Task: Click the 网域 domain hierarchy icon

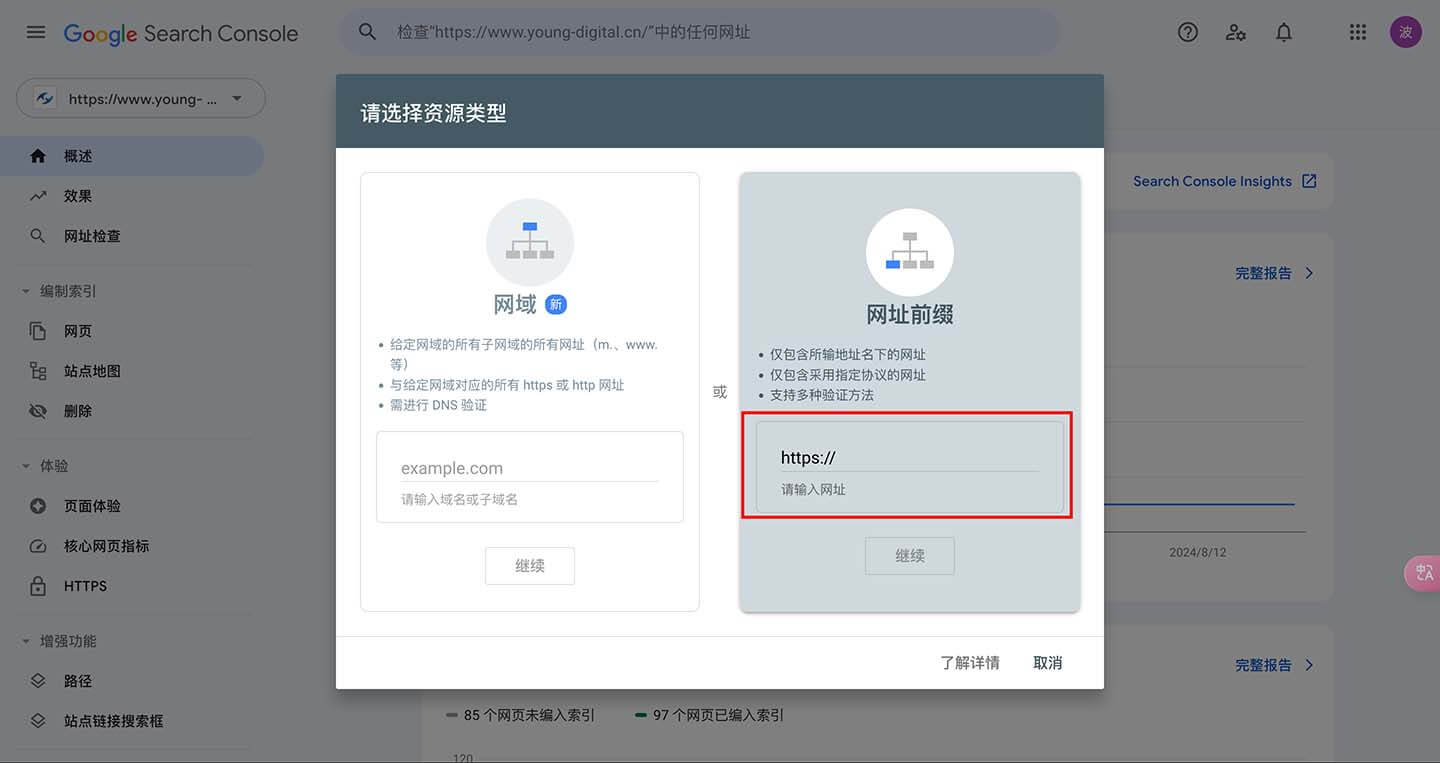Action: (x=530, y=242)
